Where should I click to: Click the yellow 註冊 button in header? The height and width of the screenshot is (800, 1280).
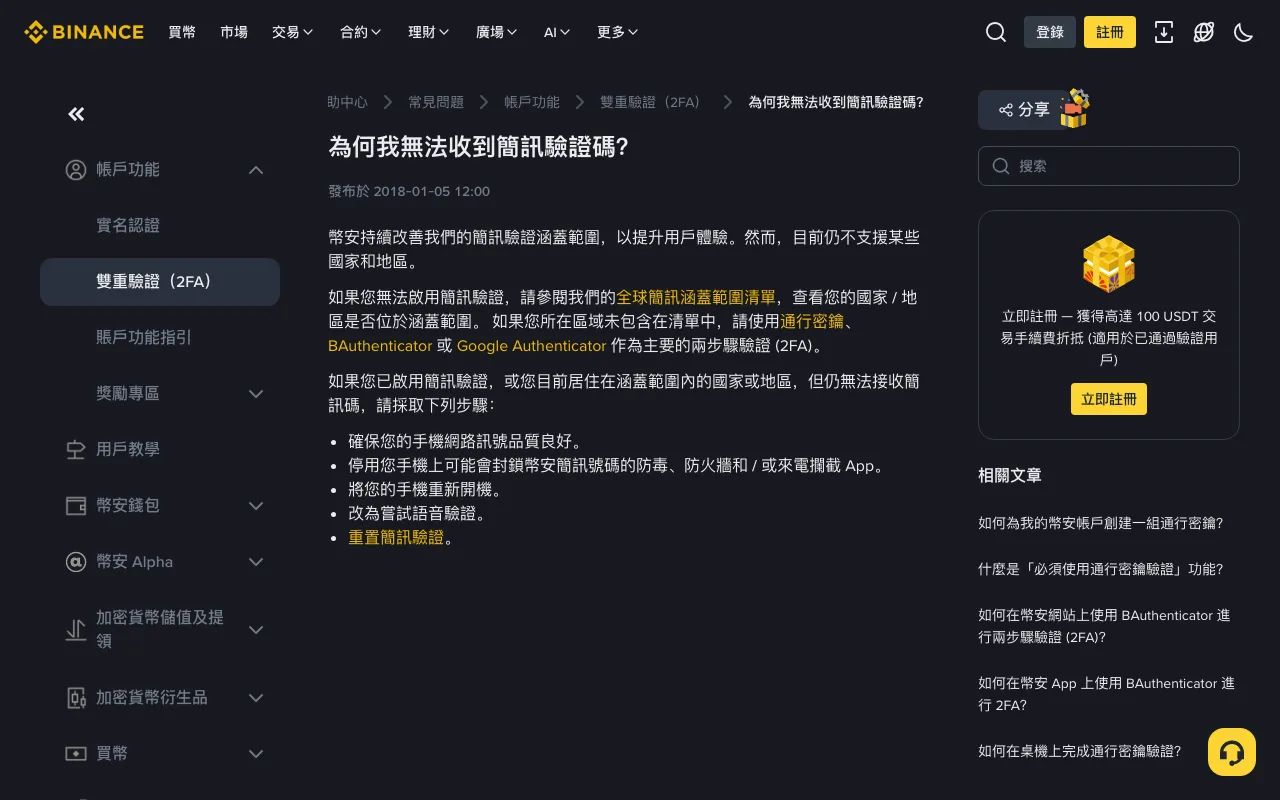(x=1110, y=32)
